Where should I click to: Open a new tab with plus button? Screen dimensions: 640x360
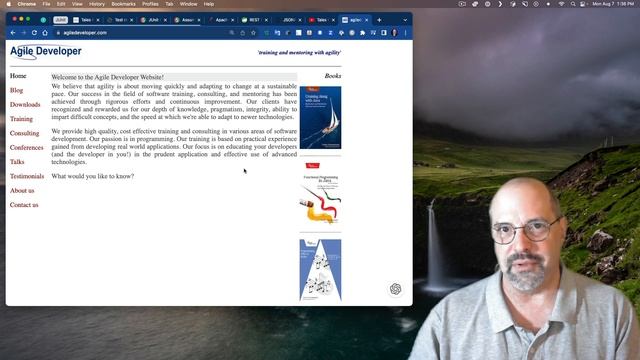click(x=379, y=20)
